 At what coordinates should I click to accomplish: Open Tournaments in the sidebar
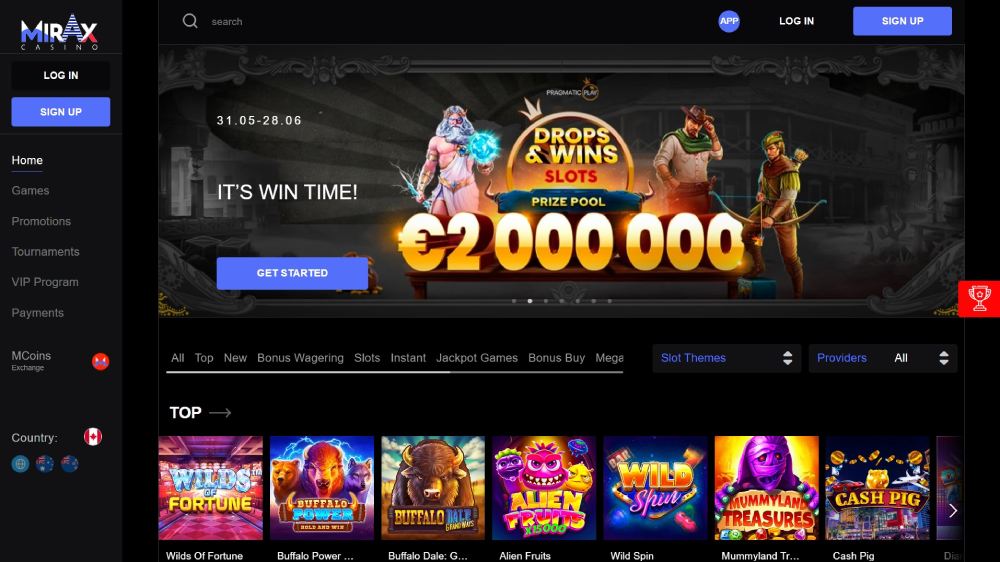[45, 252]
